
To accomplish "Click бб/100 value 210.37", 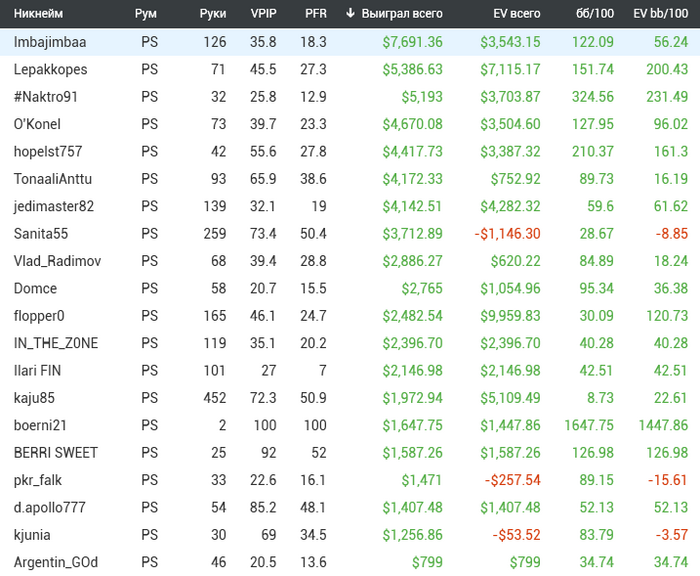I will pyautogui.click(x=593, y=151).
